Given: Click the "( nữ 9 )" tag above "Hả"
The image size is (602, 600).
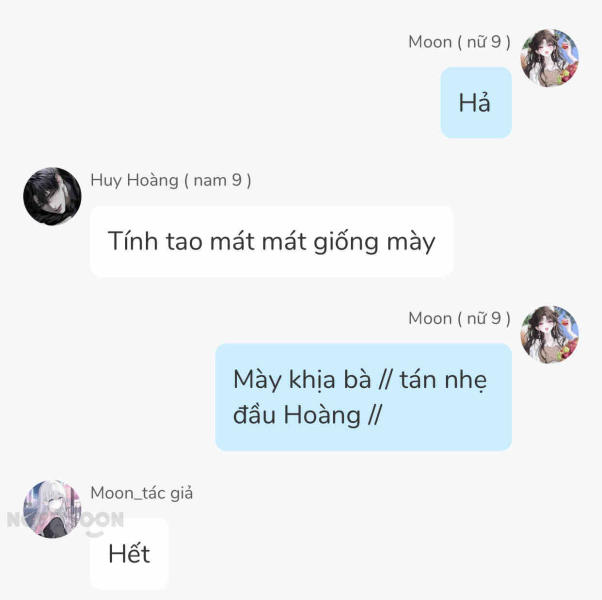Looking at the screenshot, I should [484, 42].
